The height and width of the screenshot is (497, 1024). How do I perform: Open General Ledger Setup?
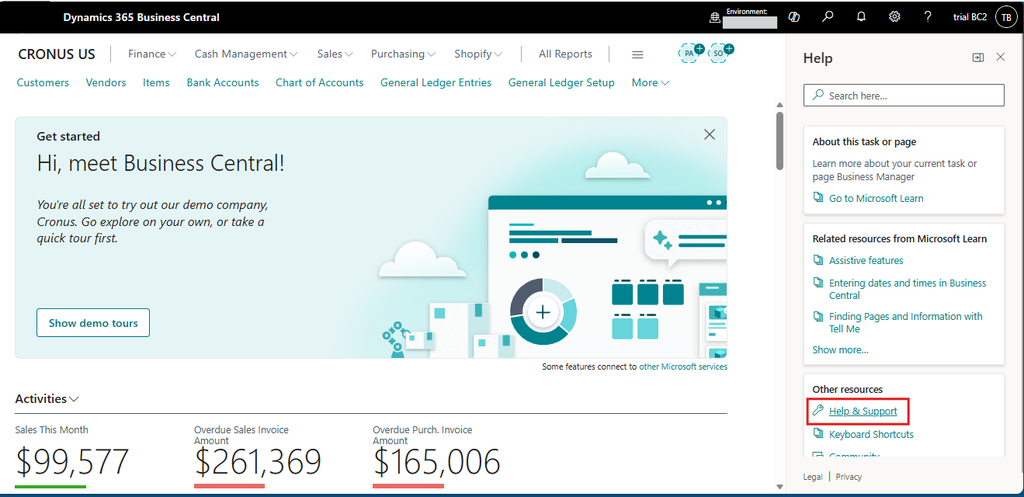click(562, 83)
